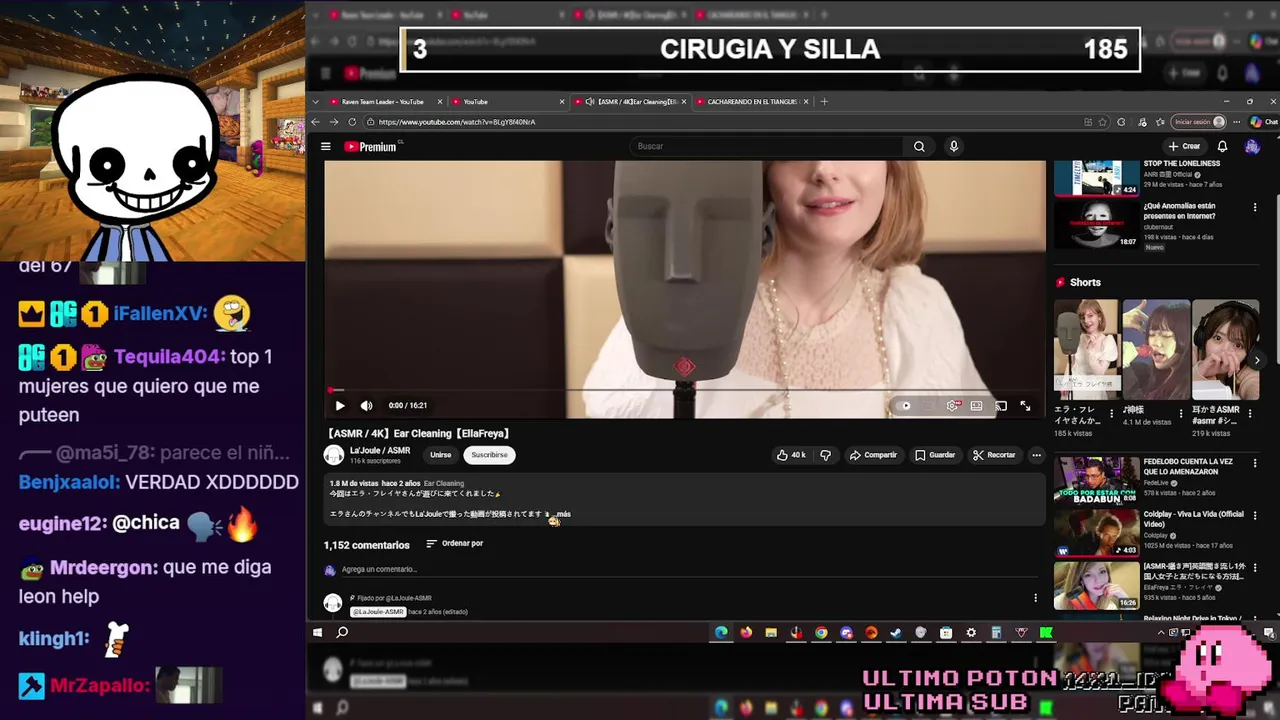Go forward in the browser
1280x720 pixels.
pos(334,122)
